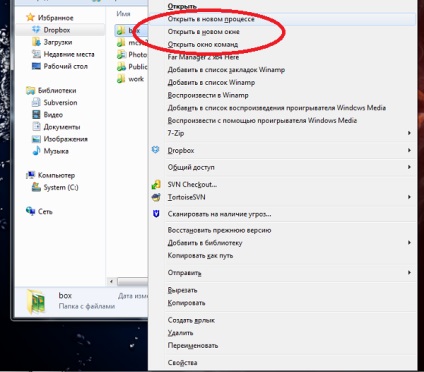Click the Библиотеки icon

pos(31,90)
